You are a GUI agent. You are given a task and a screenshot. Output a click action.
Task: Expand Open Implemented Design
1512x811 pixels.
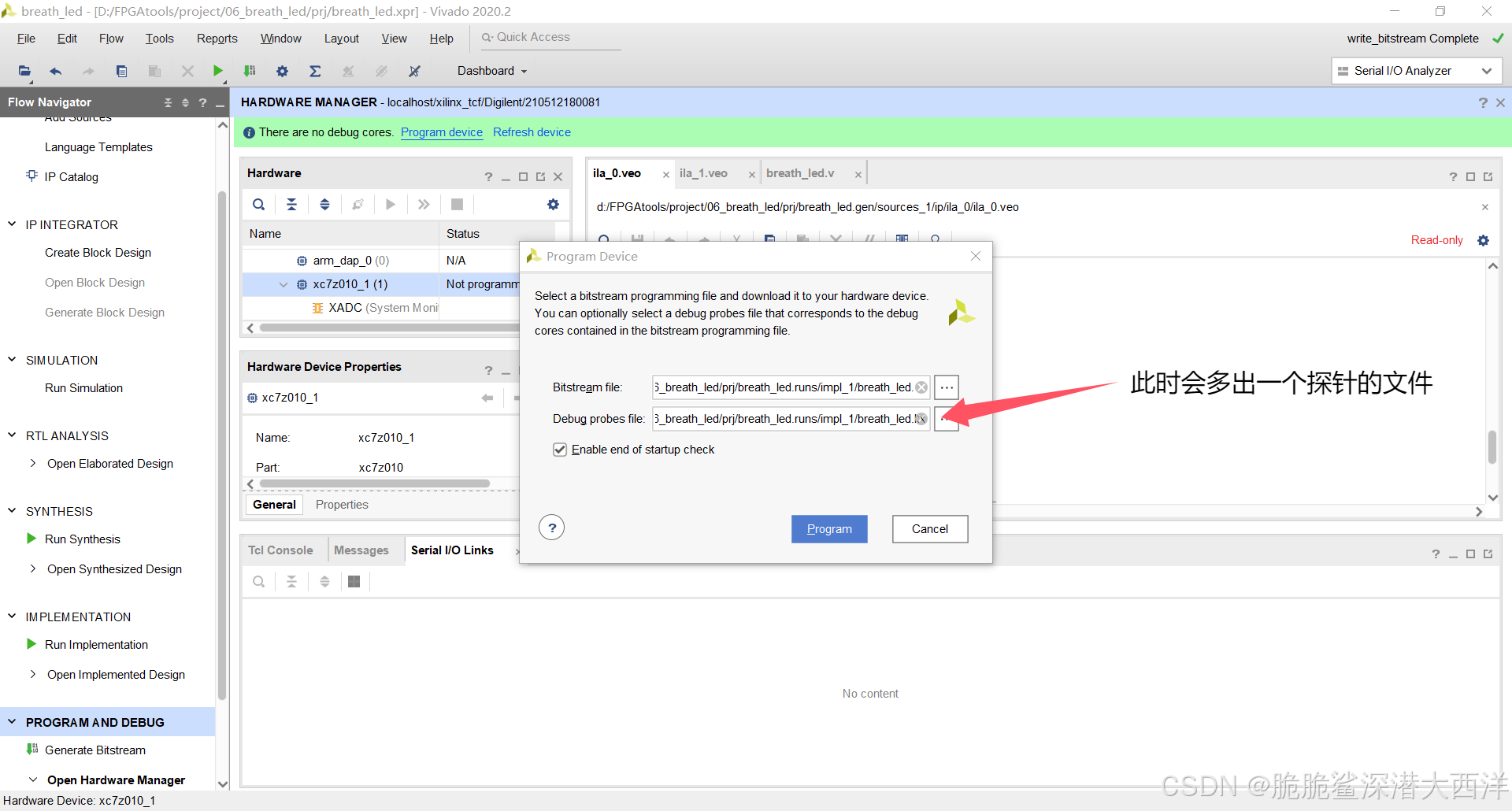click(x=32, y=675)
